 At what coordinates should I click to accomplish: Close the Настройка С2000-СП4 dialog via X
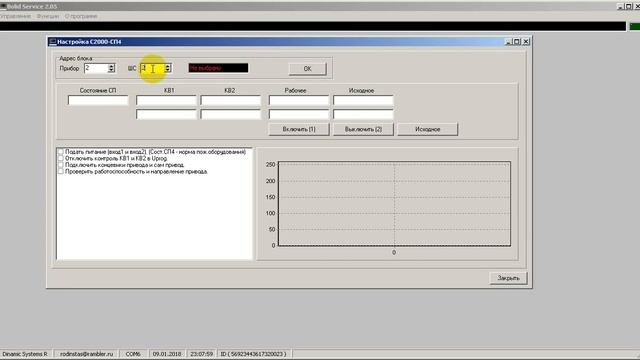coord(526,42)
